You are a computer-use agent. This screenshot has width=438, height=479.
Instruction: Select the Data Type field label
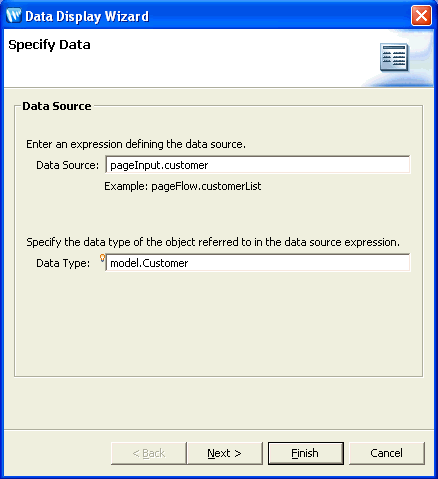coord(63,263)
